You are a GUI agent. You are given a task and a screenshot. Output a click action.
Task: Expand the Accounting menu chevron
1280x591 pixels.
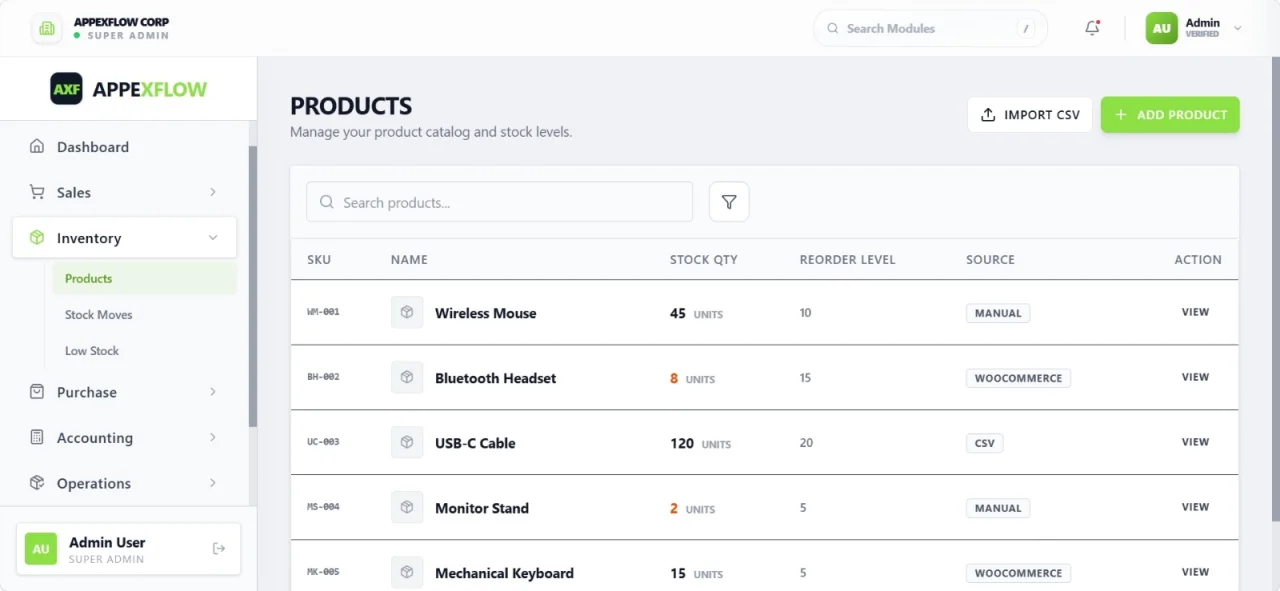point(213,437)
